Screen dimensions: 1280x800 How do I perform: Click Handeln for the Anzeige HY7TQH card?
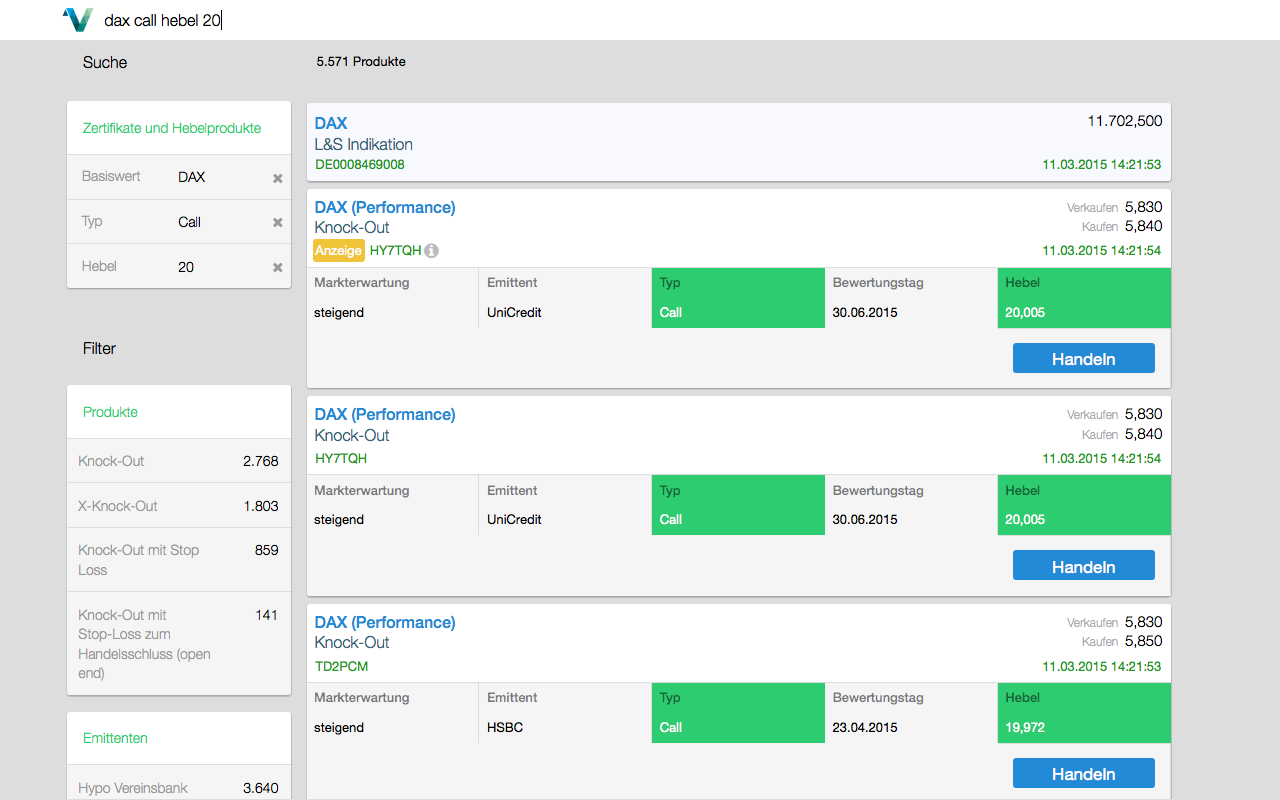1083,359
